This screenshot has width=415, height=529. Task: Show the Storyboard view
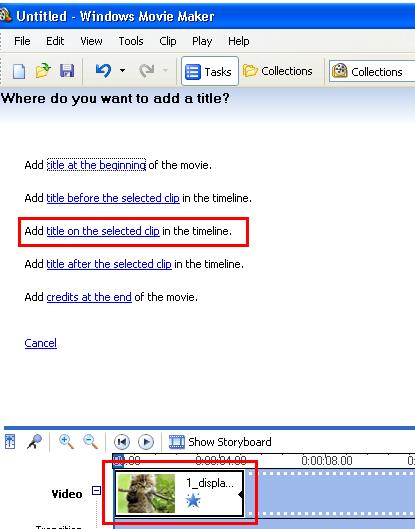point(220,442)
